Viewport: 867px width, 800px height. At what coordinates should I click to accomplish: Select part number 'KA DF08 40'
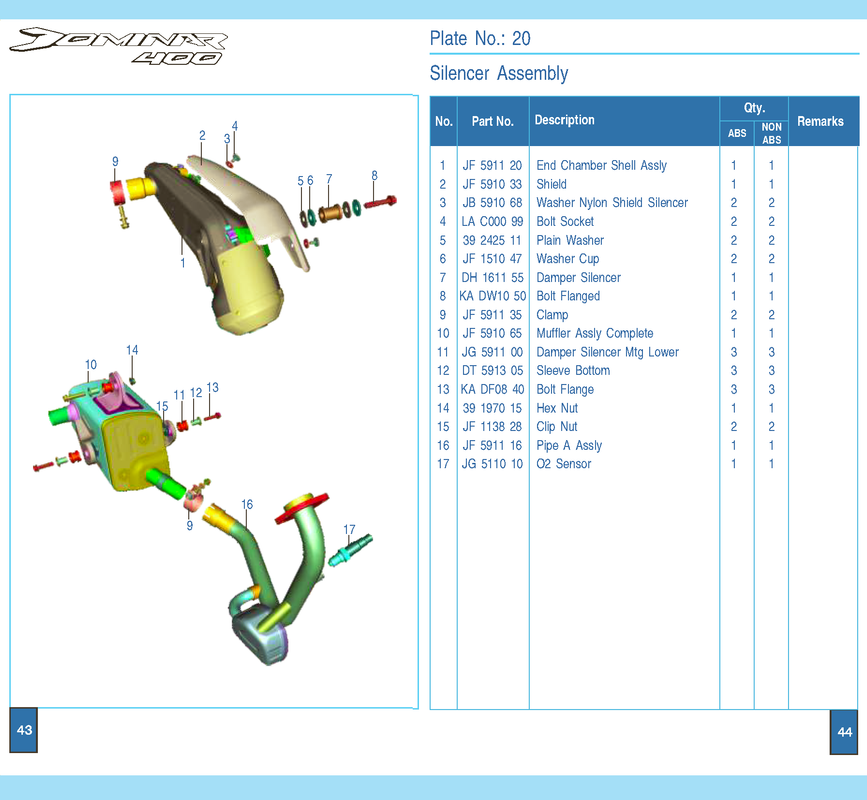(x=492, y=389)
